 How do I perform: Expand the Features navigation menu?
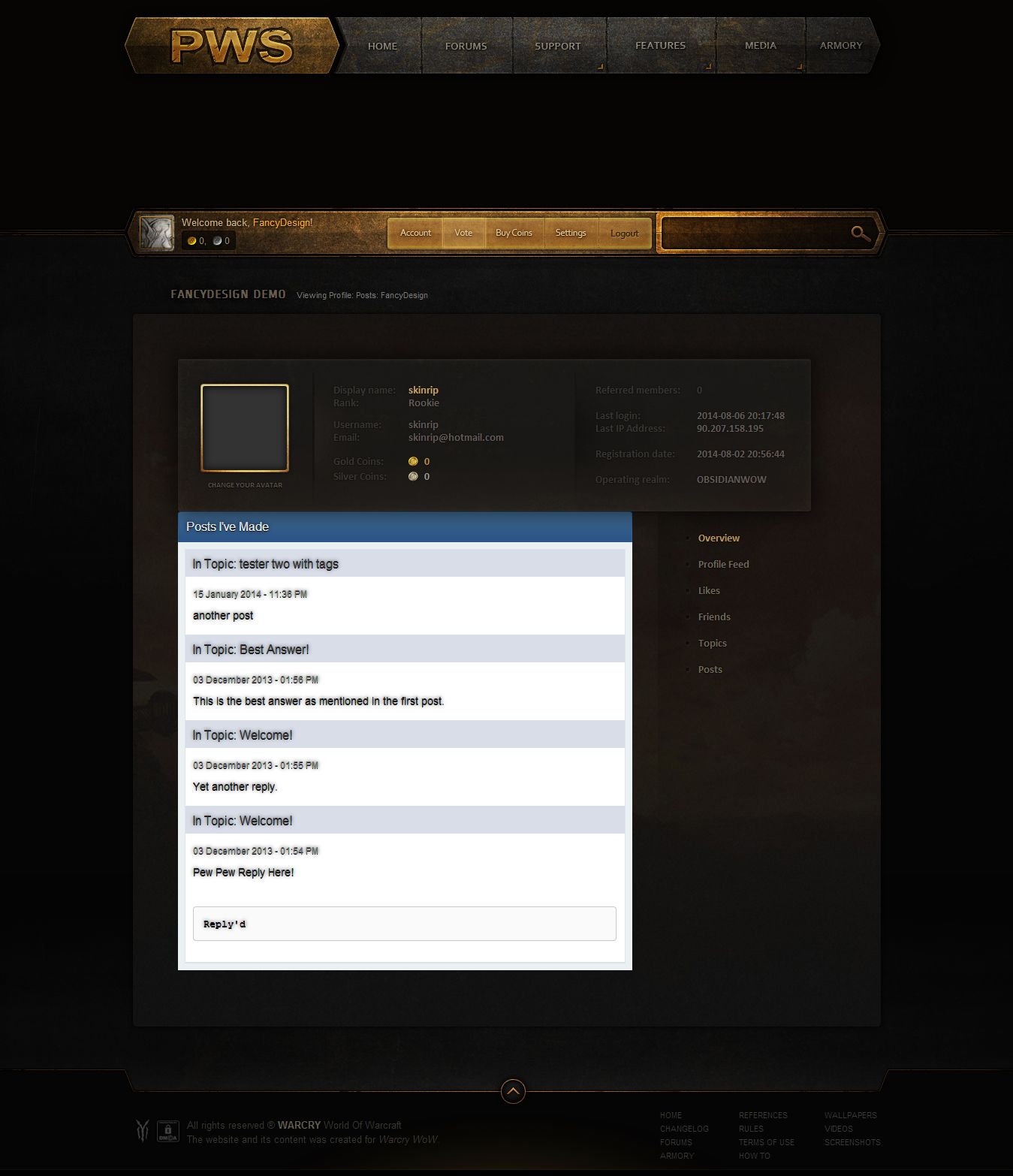(660, 46)
